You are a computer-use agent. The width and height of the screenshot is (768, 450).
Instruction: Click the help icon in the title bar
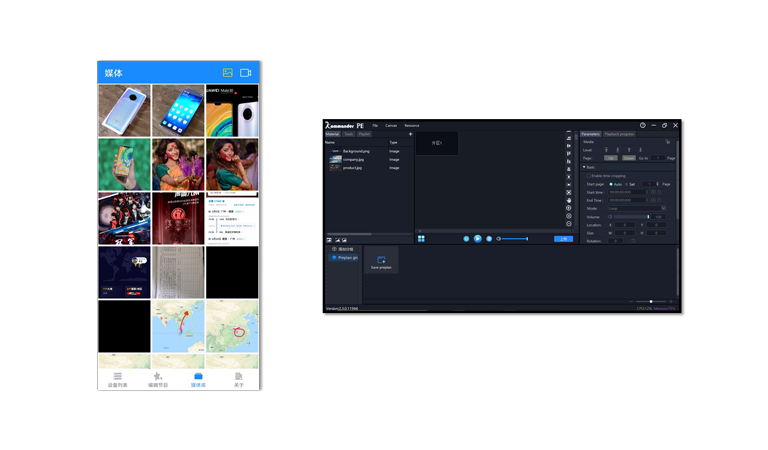(642, 125)
